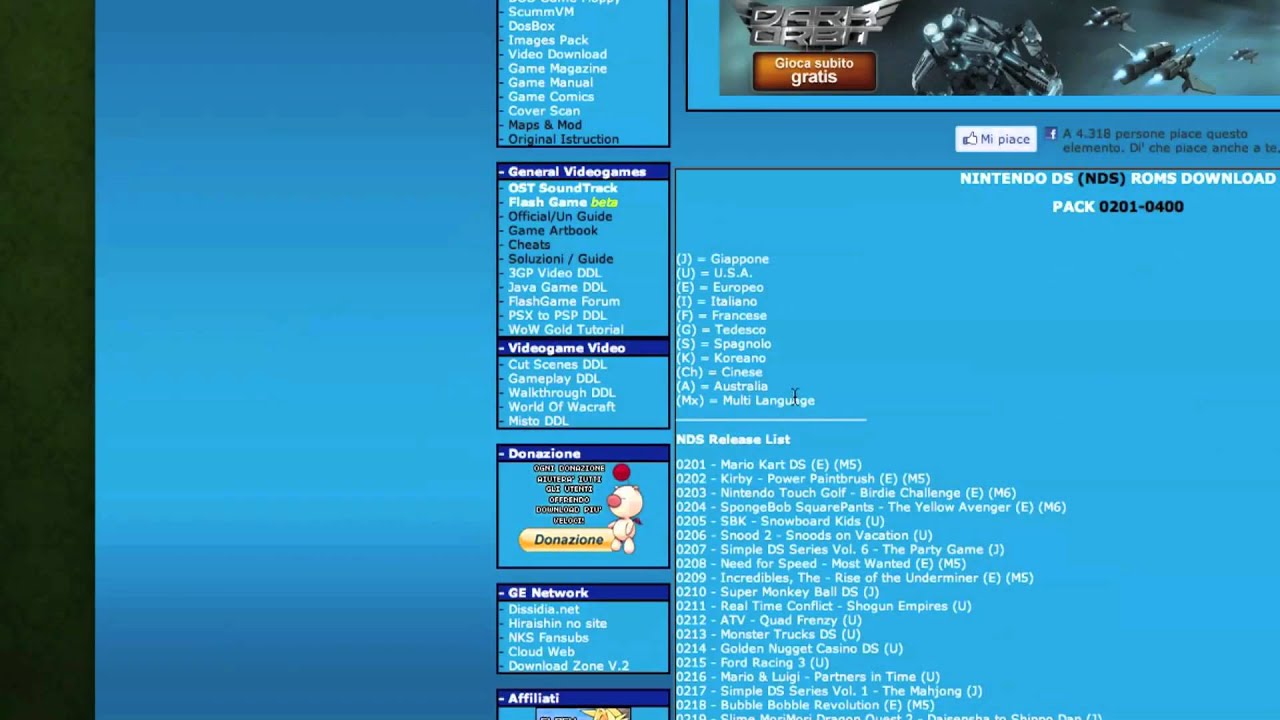
Task: Open the ScummVM sidebar link
Action: coord(541,12)
